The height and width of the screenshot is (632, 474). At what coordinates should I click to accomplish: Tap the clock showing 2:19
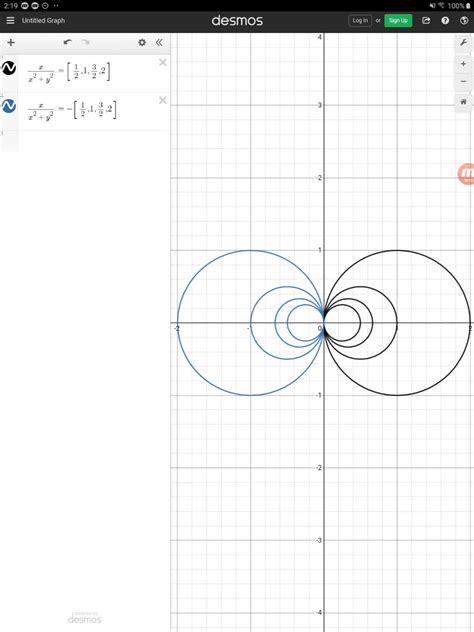pos(10,6)
